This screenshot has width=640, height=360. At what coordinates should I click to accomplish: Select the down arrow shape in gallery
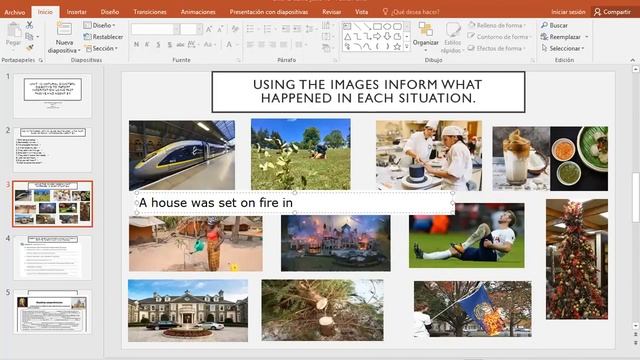(x=387, y=37)
